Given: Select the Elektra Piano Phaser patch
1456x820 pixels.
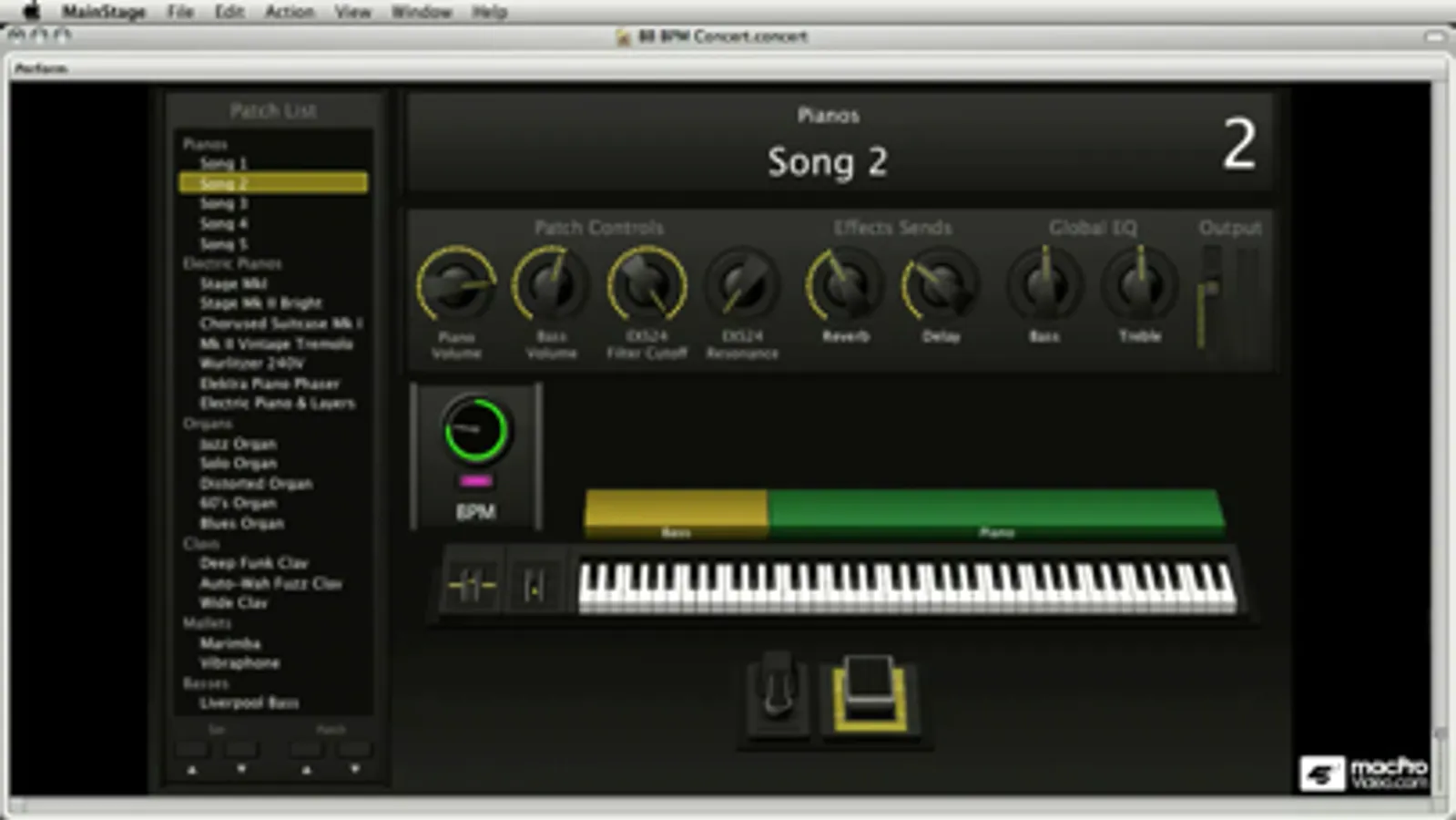Looking at the screenshot, I should (270, 383).
